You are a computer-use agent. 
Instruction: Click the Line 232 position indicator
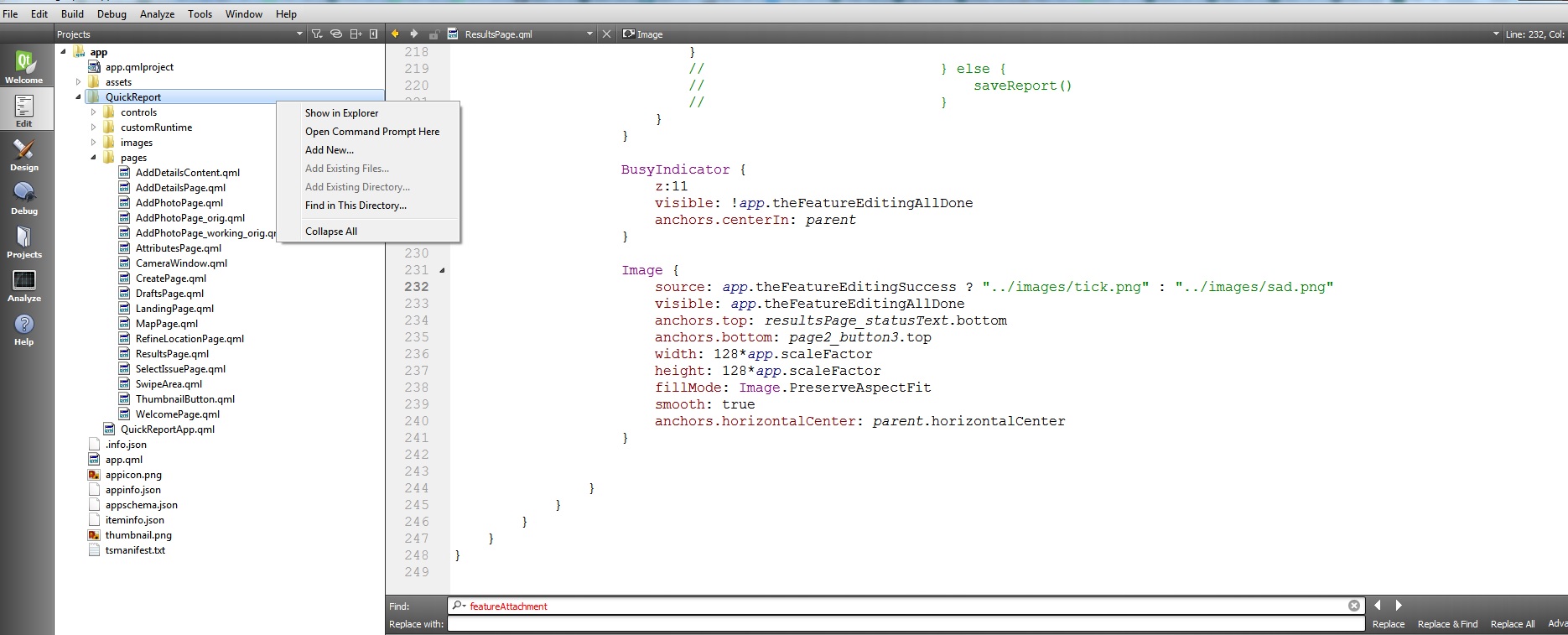click(1535, 34)
